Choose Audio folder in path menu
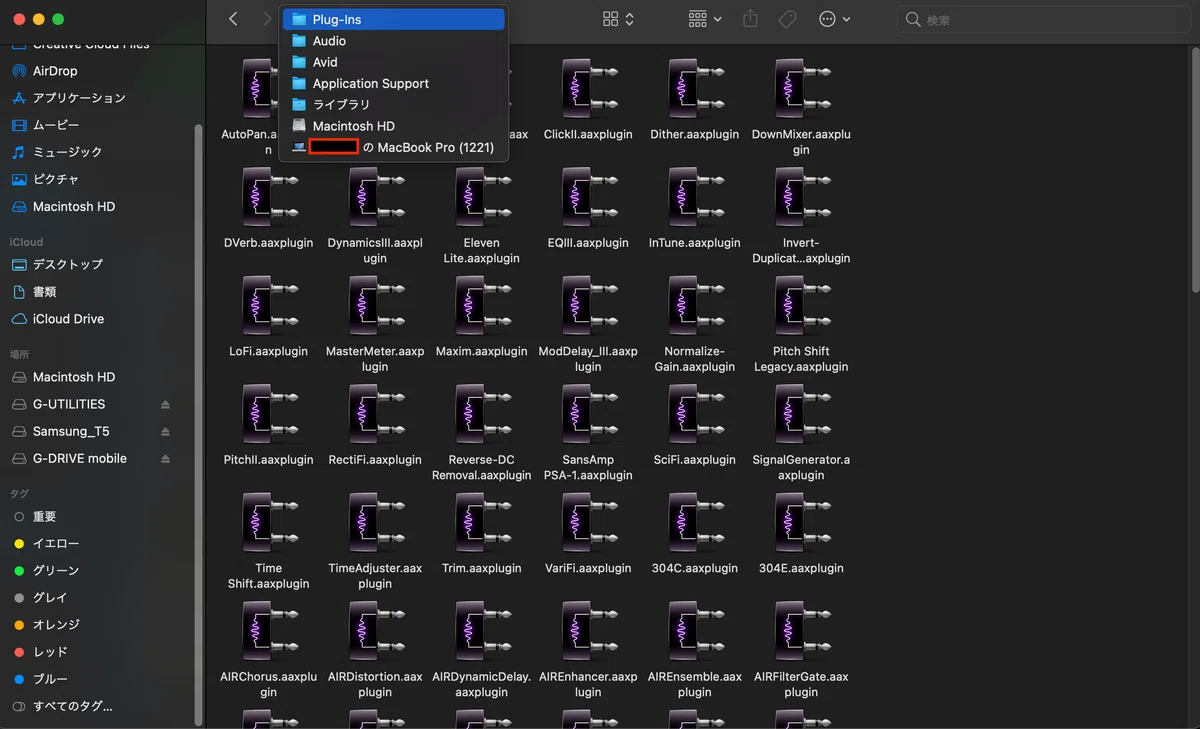This screenshot has width=1200, height=729. click(394, 41)
